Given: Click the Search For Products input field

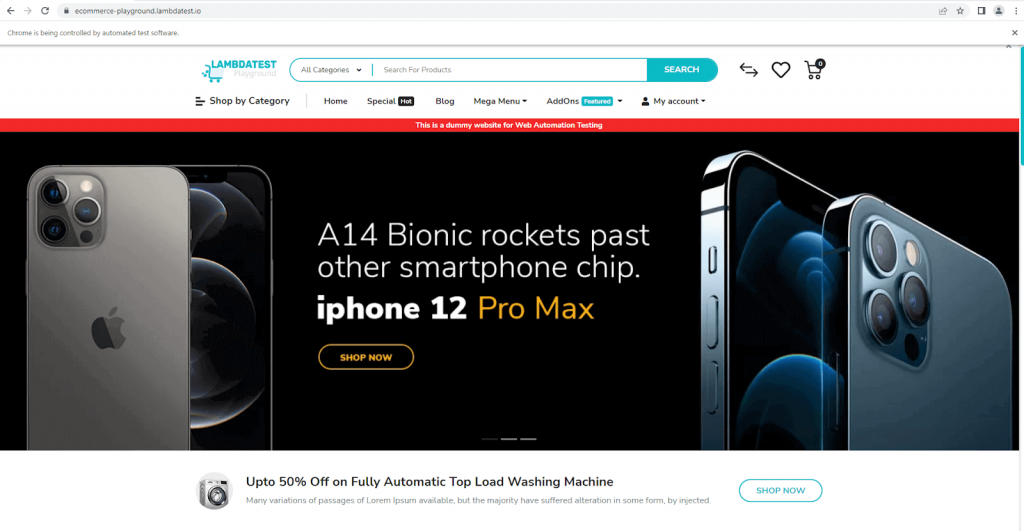Looking at the screenshot, I should pyautogui.click(x=510, y=70).
